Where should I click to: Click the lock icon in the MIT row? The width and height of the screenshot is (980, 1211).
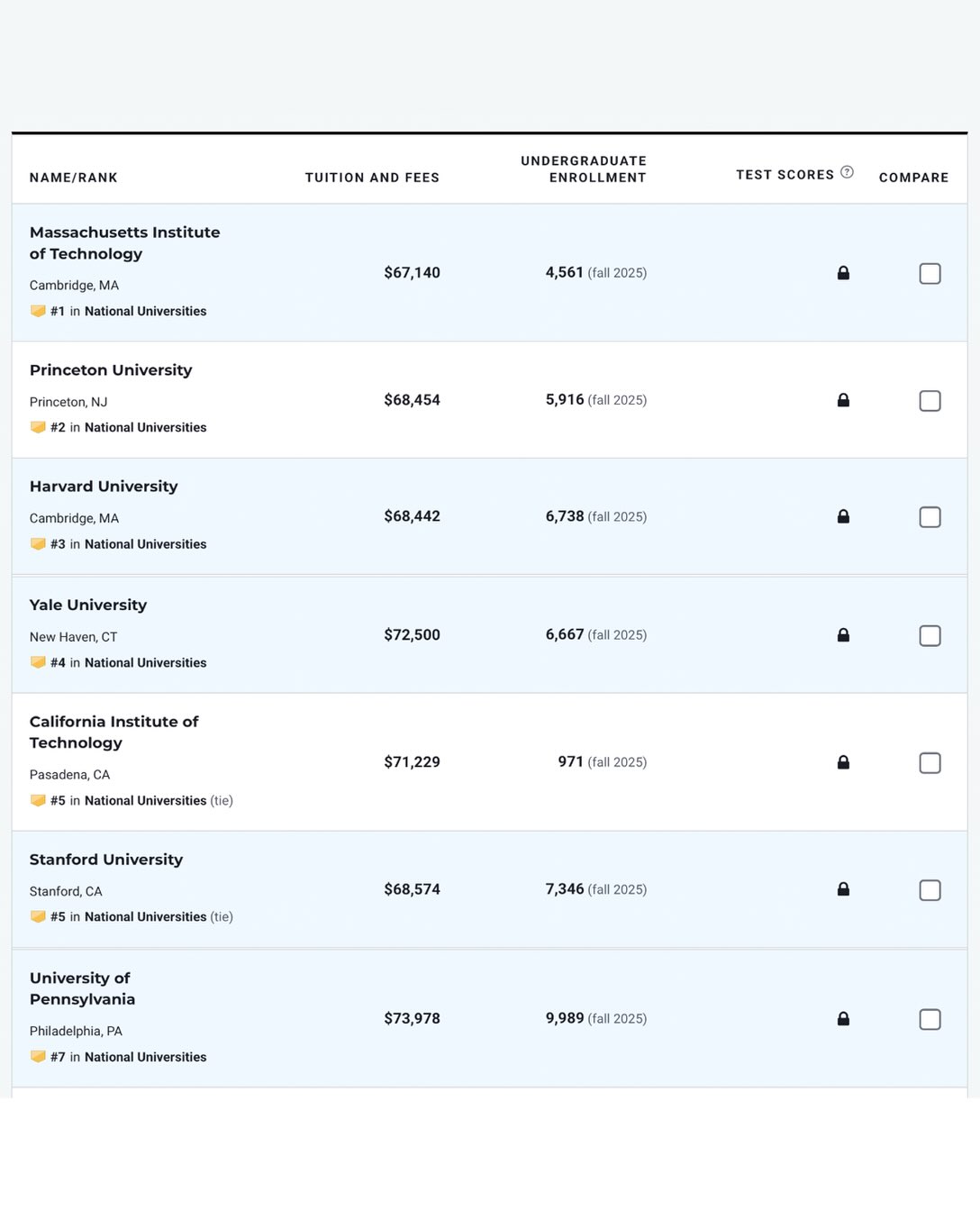(x=843, y=273)
